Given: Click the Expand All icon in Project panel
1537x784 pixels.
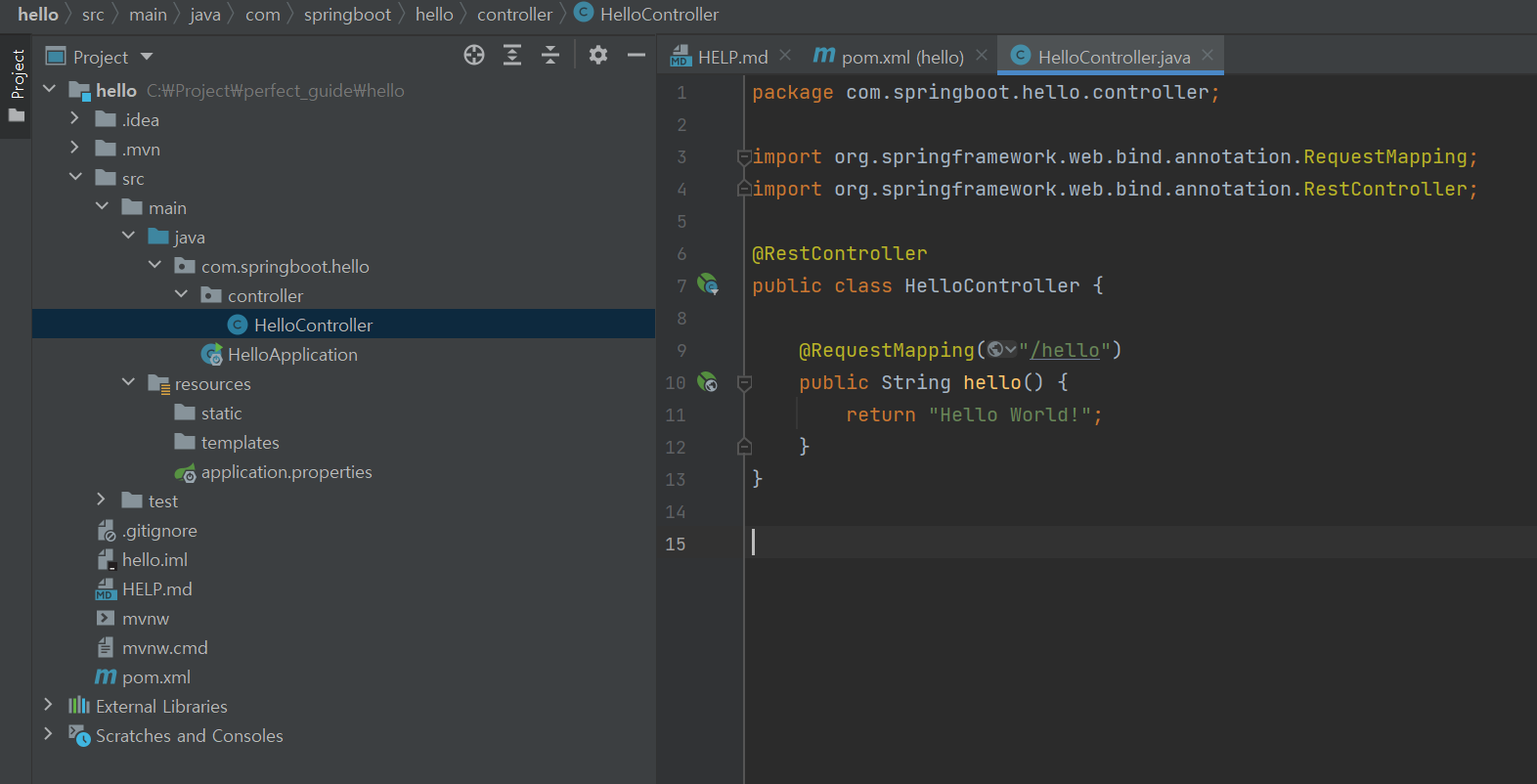Looking at the screenshot, I should pos(512,56).
